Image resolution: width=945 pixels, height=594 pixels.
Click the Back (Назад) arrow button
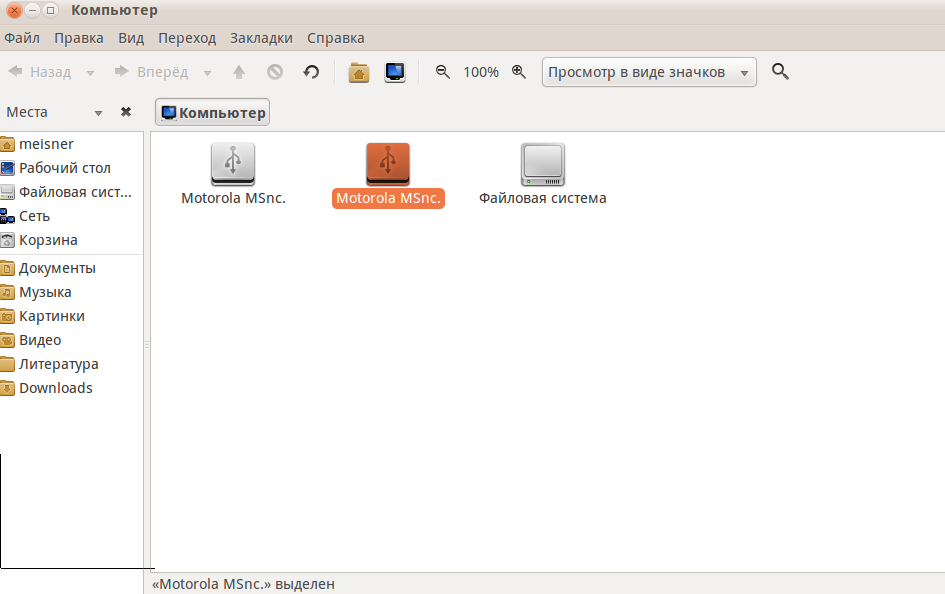[x=39, y=72]
